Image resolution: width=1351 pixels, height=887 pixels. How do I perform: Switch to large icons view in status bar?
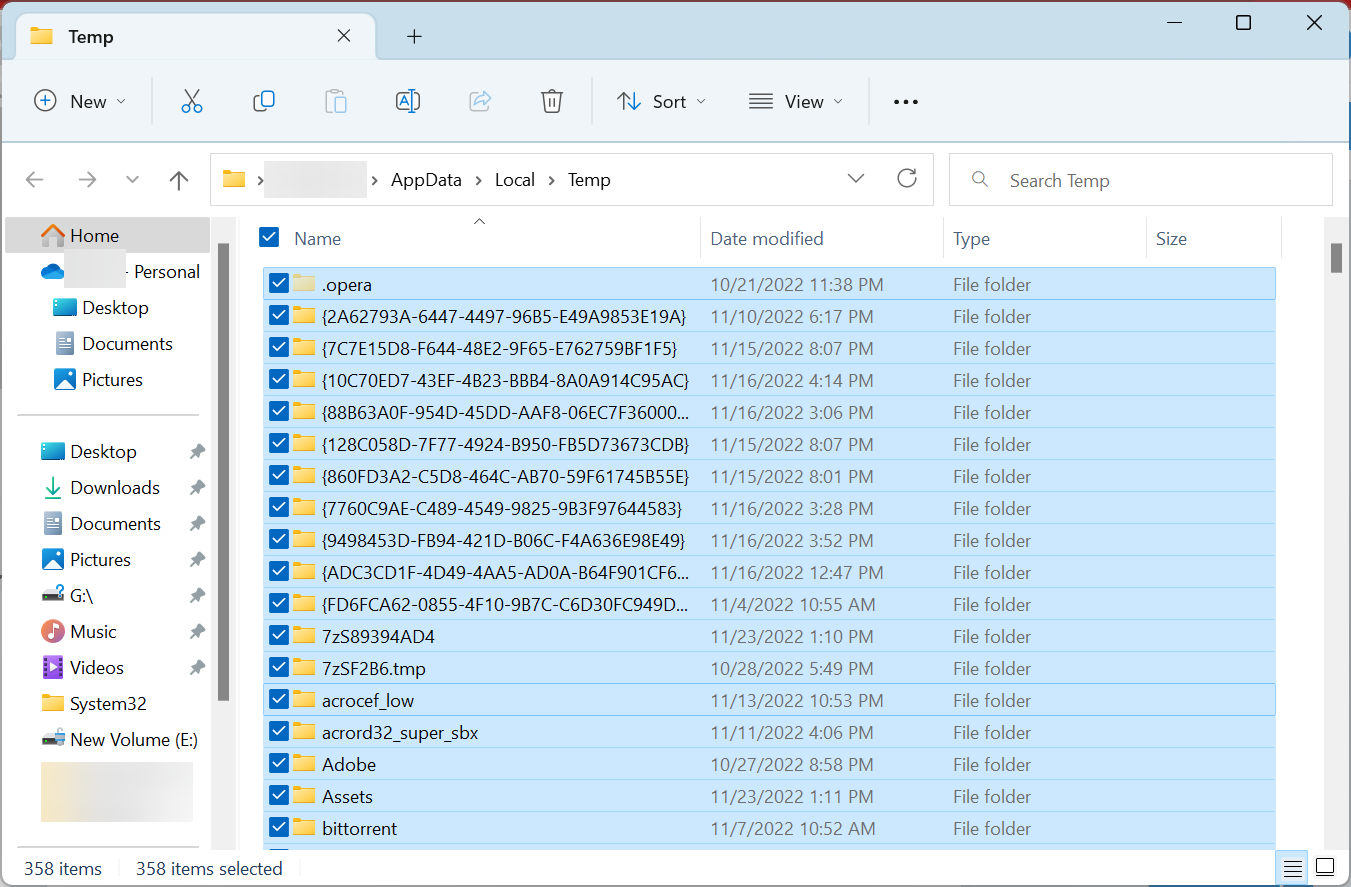pos(1325,865)
